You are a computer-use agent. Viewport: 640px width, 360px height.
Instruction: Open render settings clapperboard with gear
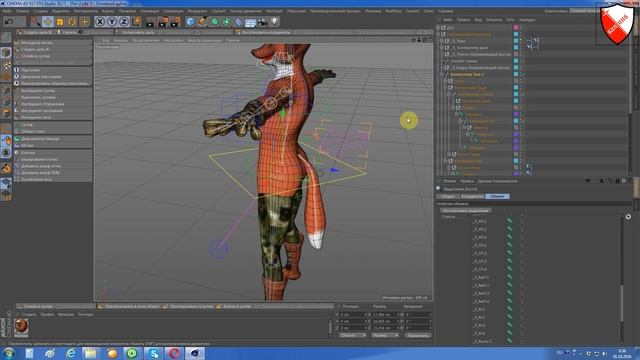pos(176,22)
